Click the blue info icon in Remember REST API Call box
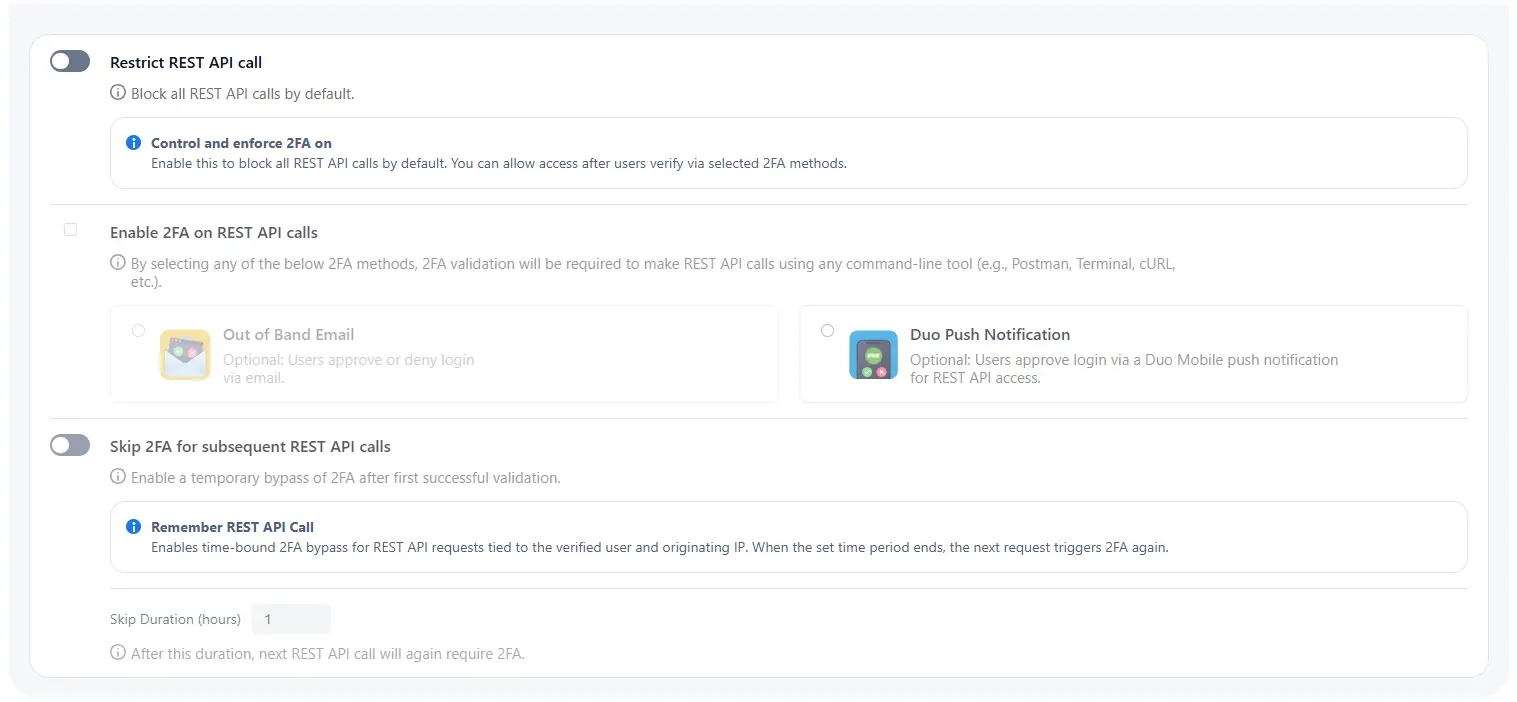 click(133, 526)
